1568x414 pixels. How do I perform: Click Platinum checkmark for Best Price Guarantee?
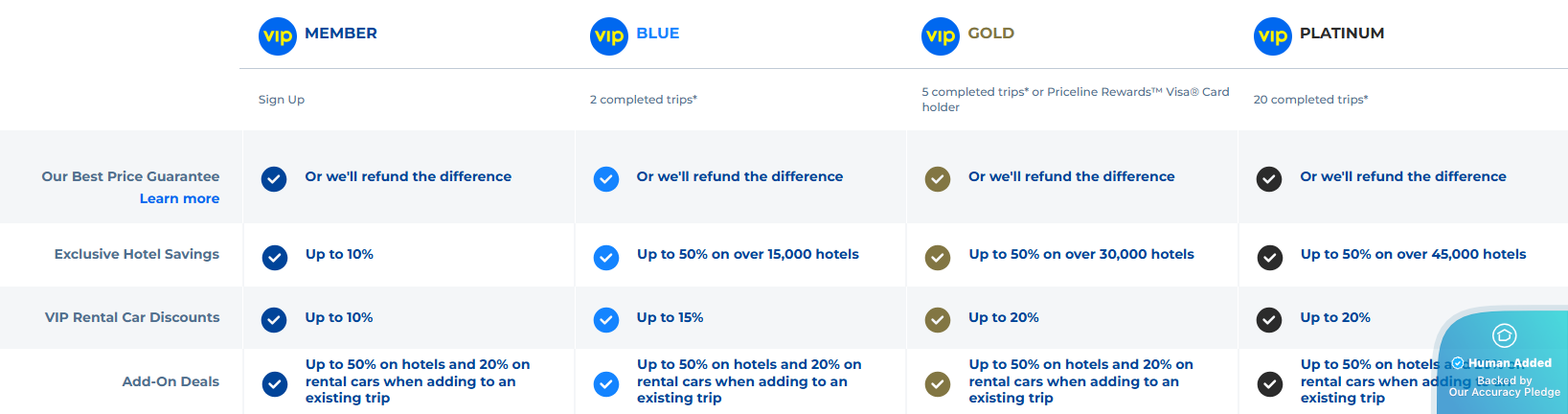pyautogui.click(x=1269, y=179)
